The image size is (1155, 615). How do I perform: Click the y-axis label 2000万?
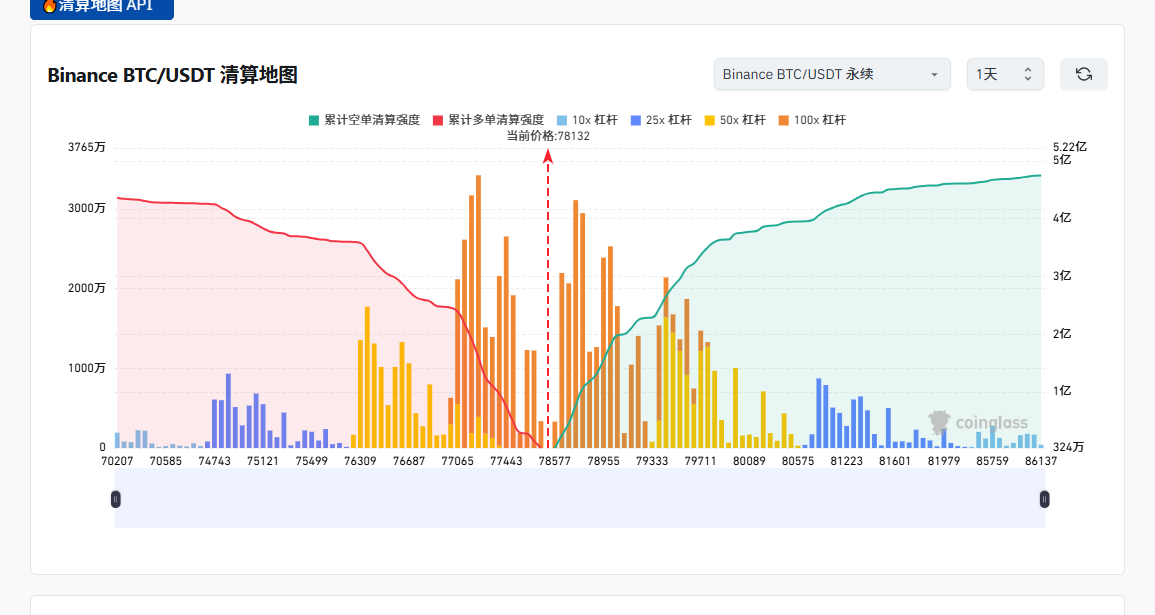87,288
